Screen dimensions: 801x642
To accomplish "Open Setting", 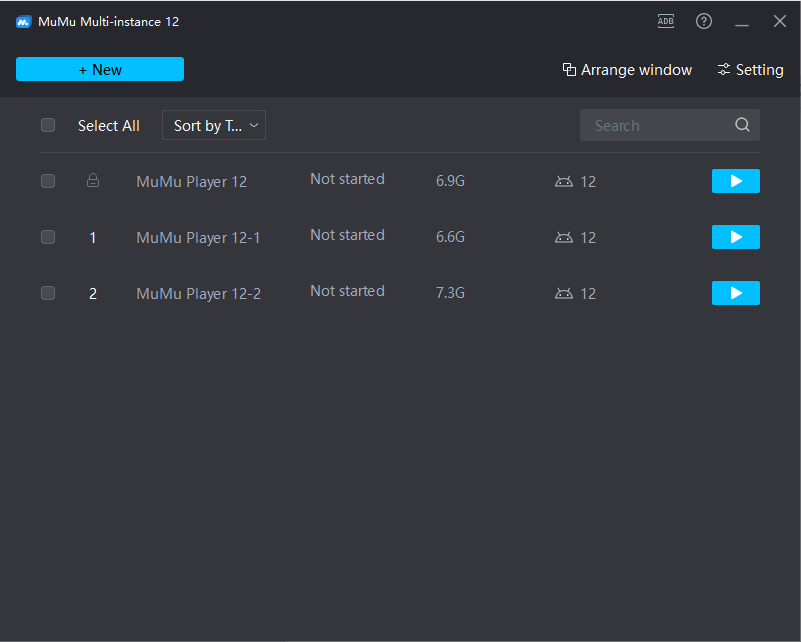I will click(750, 69).
